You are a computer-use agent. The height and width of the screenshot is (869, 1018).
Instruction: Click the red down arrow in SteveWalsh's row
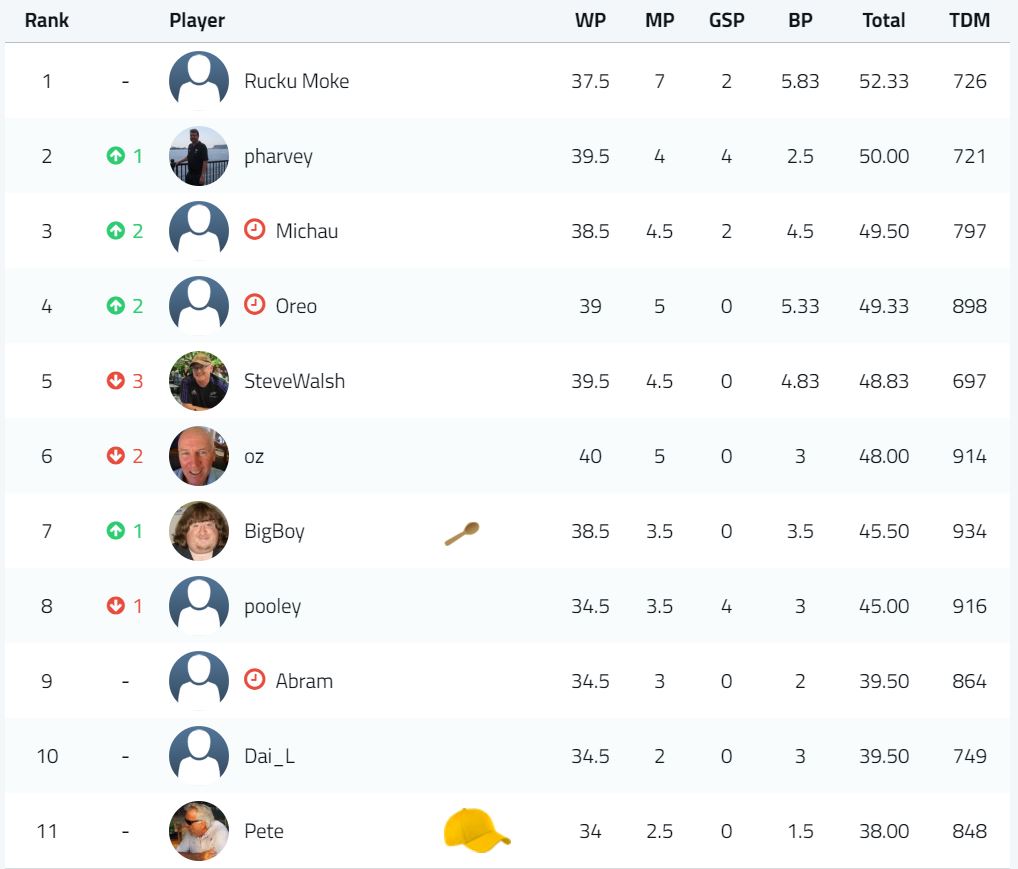[x=116, y=381]
